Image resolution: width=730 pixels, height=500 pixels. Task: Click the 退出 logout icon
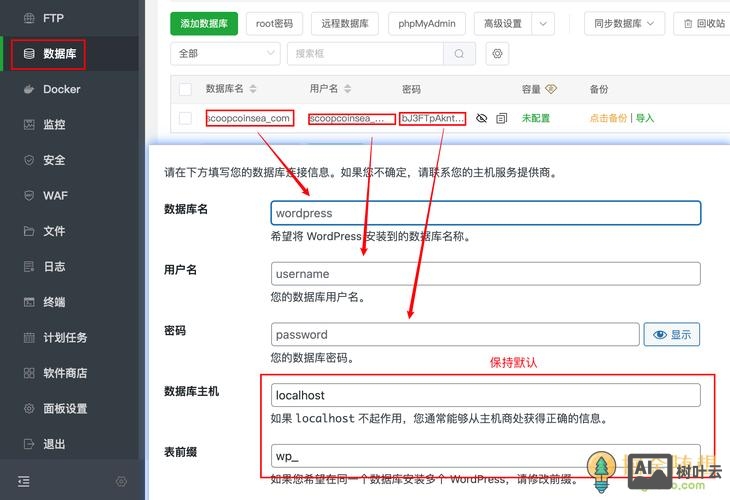[x=29, y=444]
